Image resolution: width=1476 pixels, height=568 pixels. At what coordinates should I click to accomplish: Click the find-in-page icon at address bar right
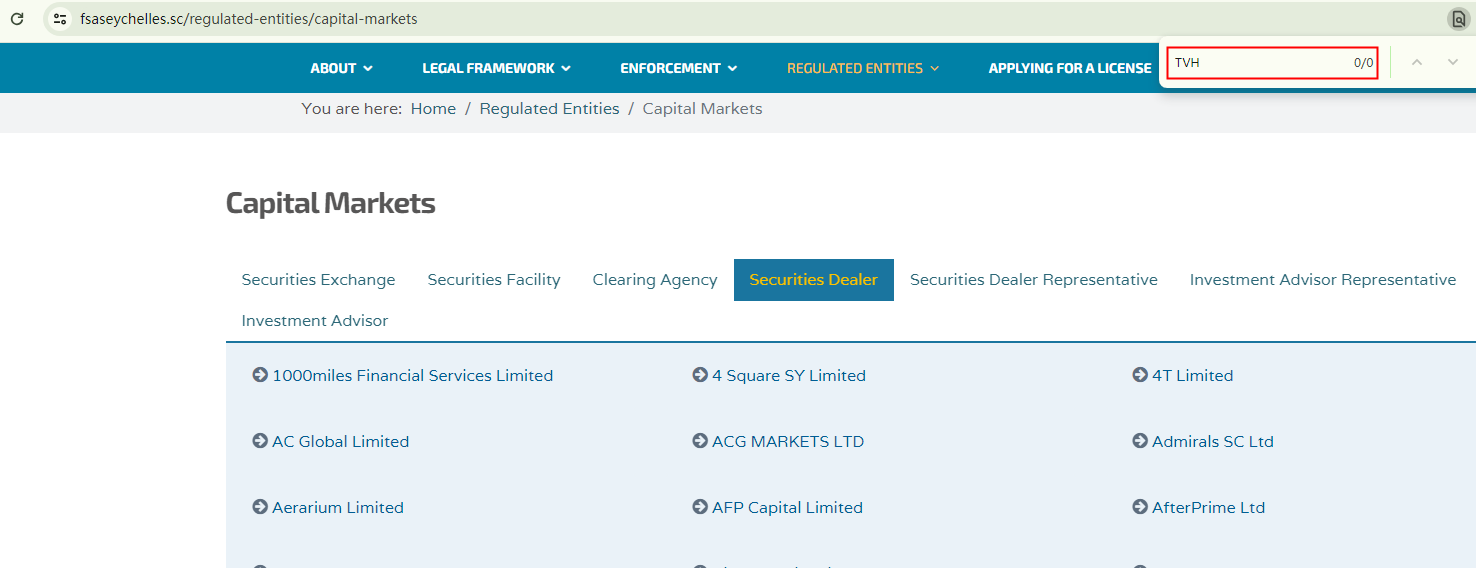1458,19
